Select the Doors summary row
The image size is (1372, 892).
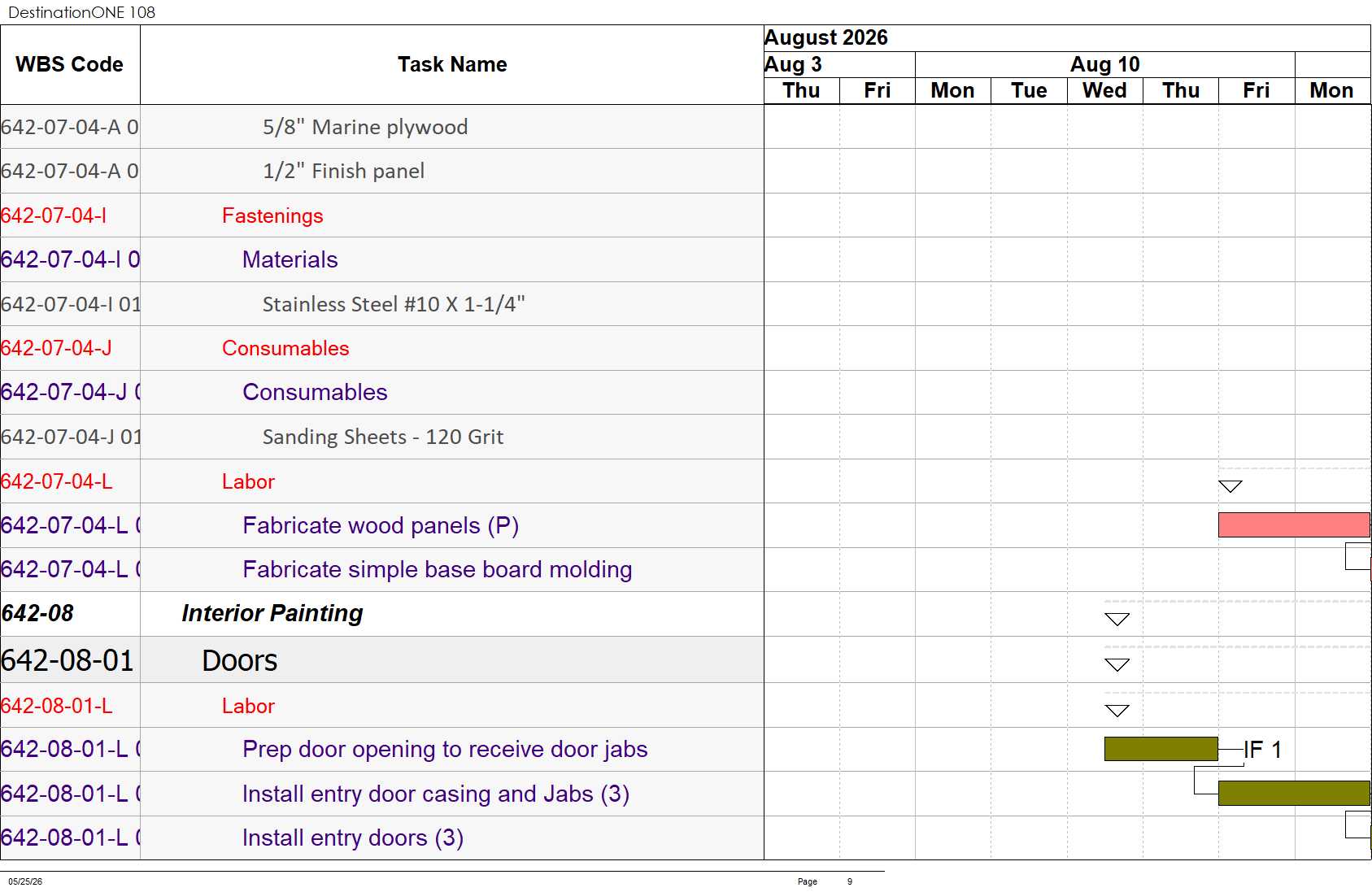[x=382, y=659]
